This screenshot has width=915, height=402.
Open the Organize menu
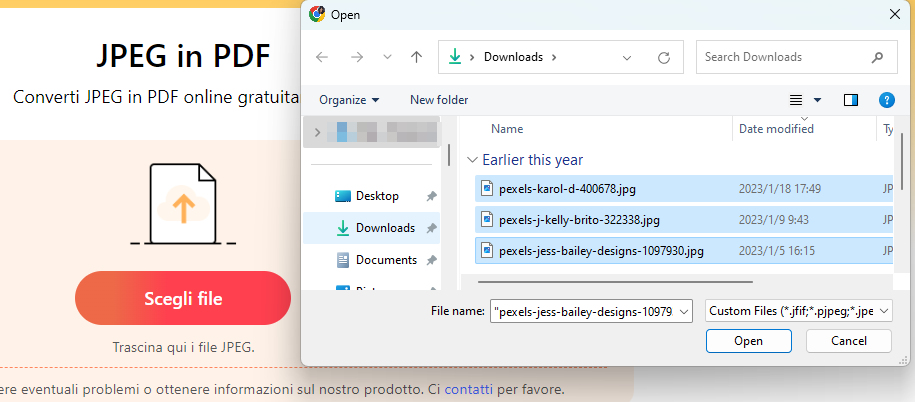click(349, 100)
